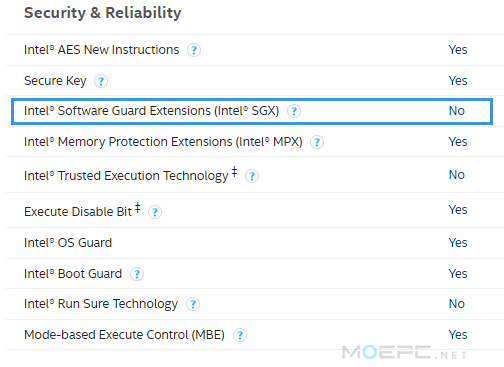The height and width of the screenshot is (367, 504).
Task: Select the Intel Software Guard Extensions row
Action: (252, 111)
